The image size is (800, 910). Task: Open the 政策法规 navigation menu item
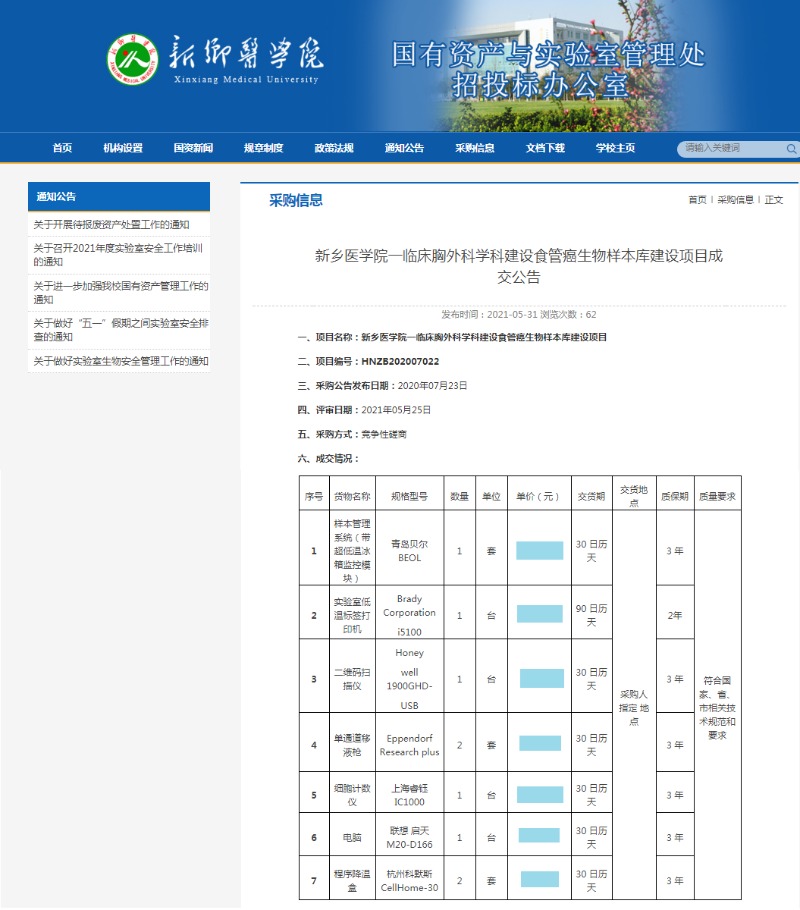(x=332, y=147)
